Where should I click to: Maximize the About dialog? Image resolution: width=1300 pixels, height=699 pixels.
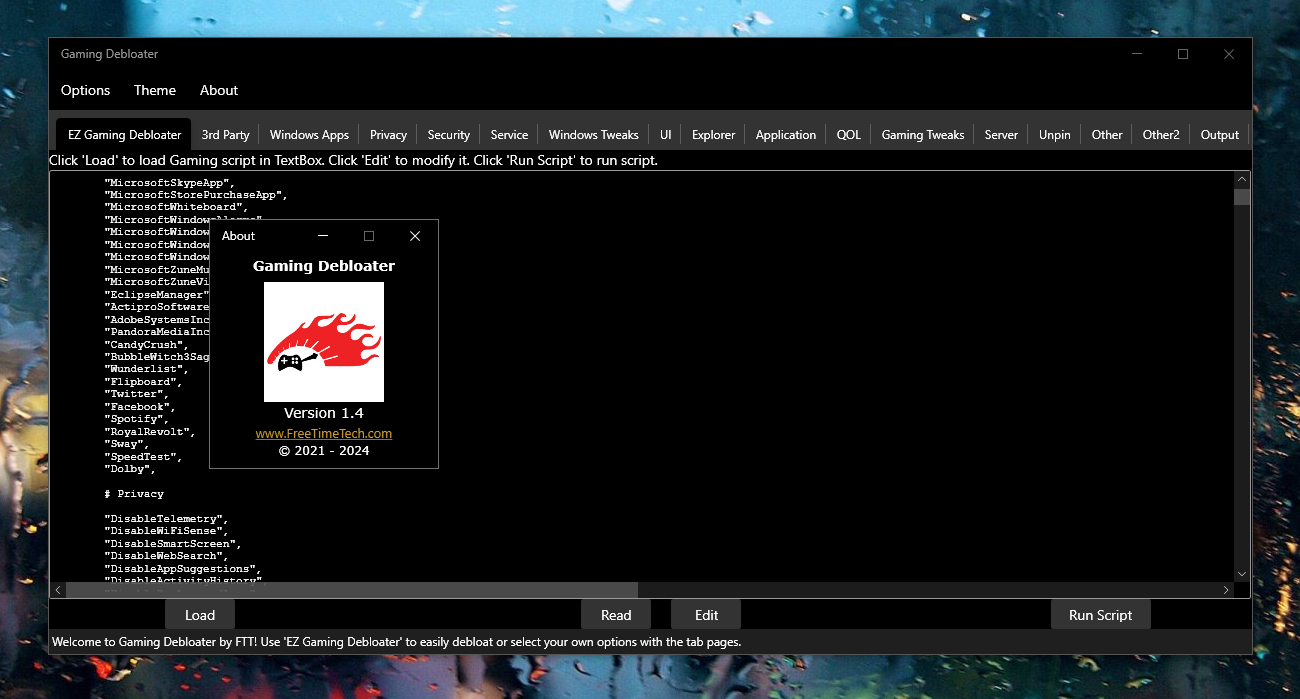click(x=369, y=236)
